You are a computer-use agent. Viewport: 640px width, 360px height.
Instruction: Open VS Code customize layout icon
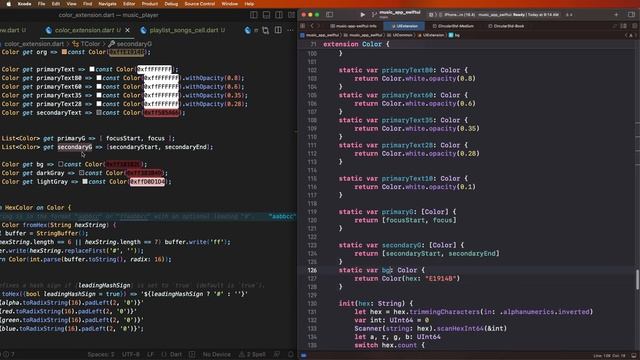click(291, 15)
